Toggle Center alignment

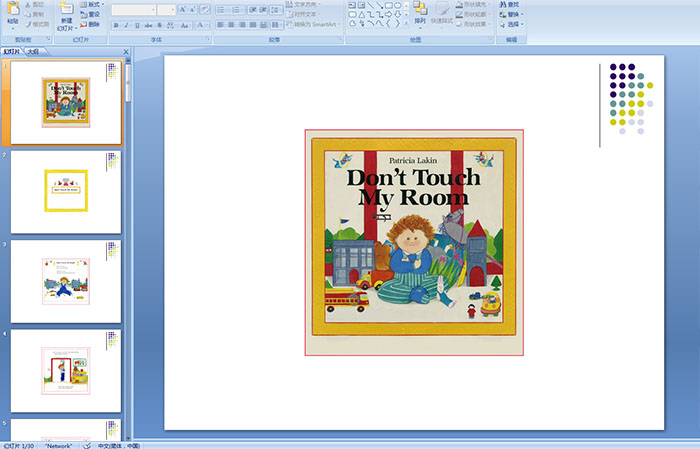pos(231,25)
